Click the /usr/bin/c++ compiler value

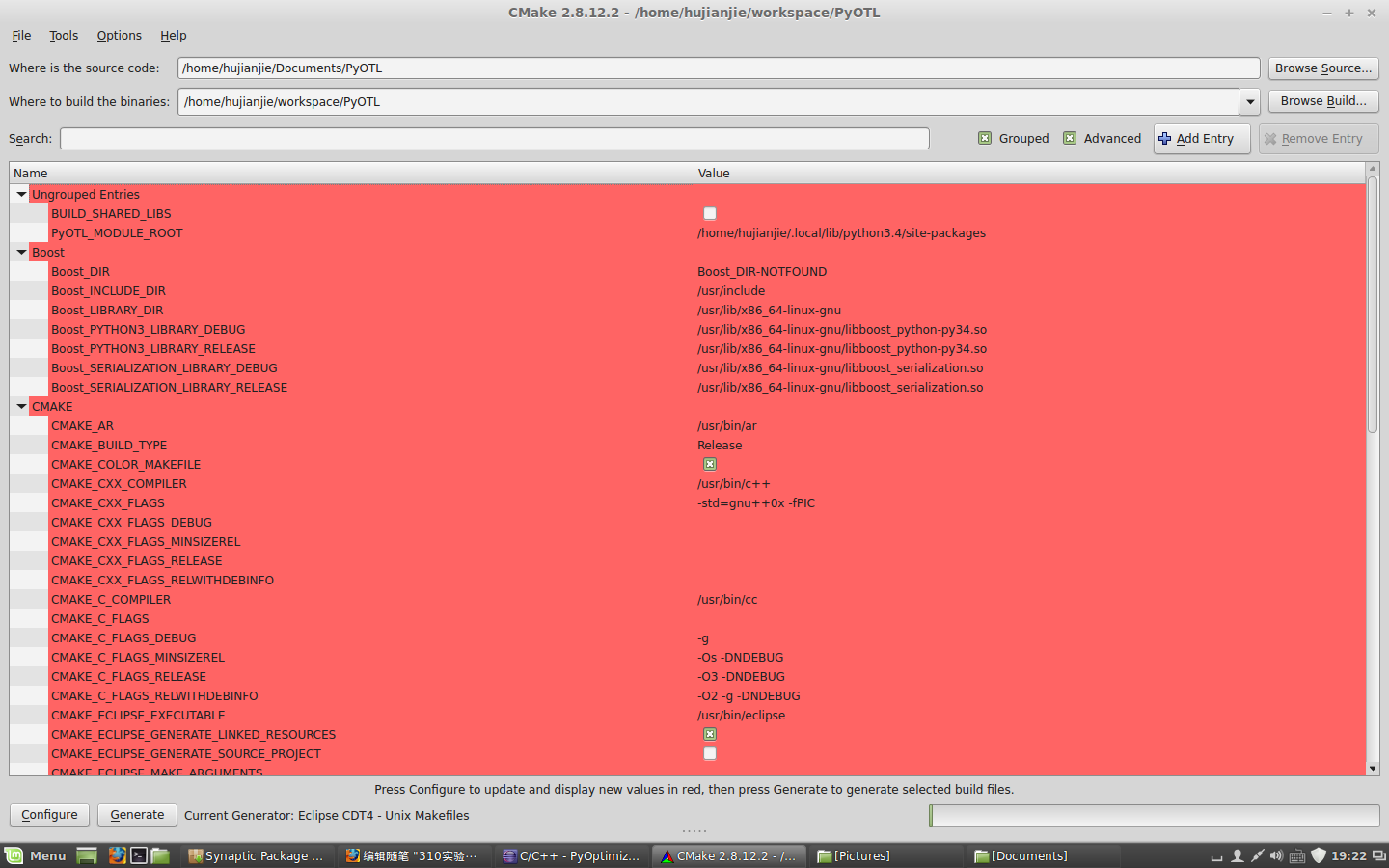click(x=734, y=484)
